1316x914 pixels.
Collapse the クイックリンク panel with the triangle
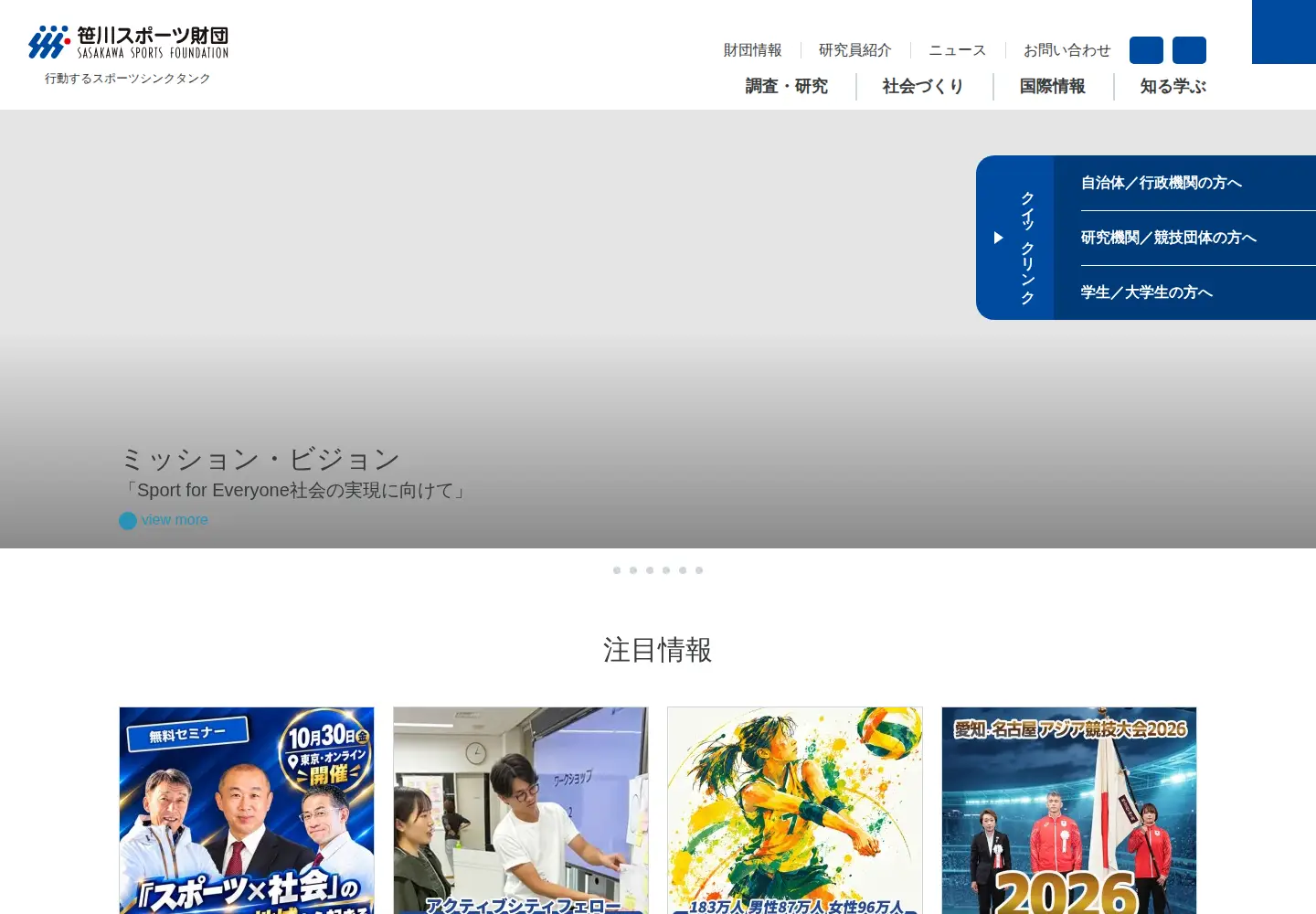[999, 238]
